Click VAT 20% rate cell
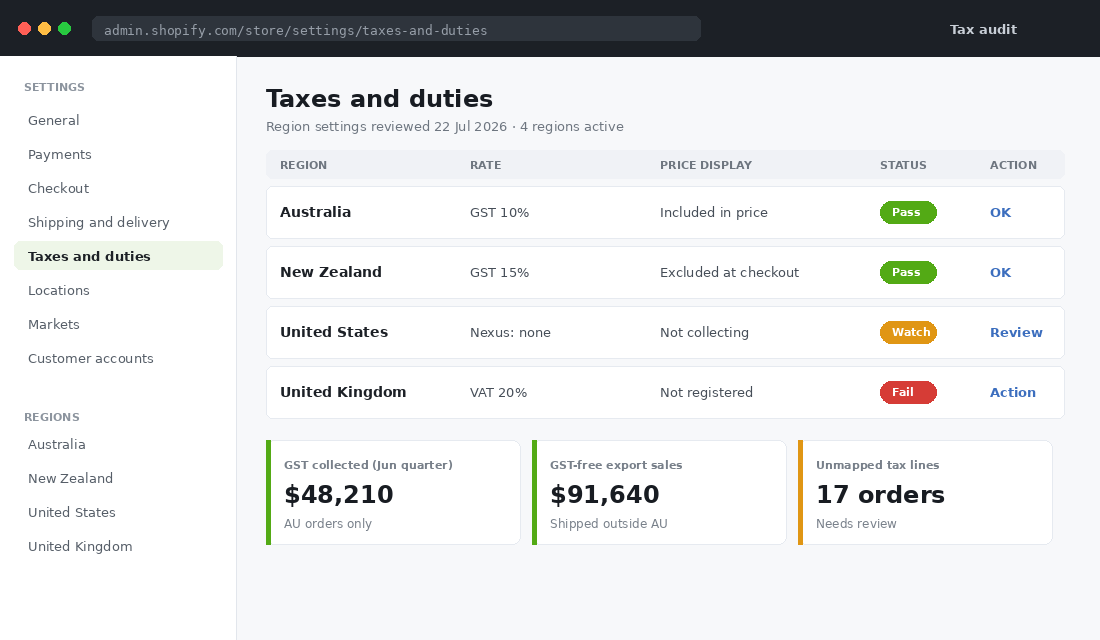Image resolution: width=1100 pixels, height=640 pixels. point(498,392)
